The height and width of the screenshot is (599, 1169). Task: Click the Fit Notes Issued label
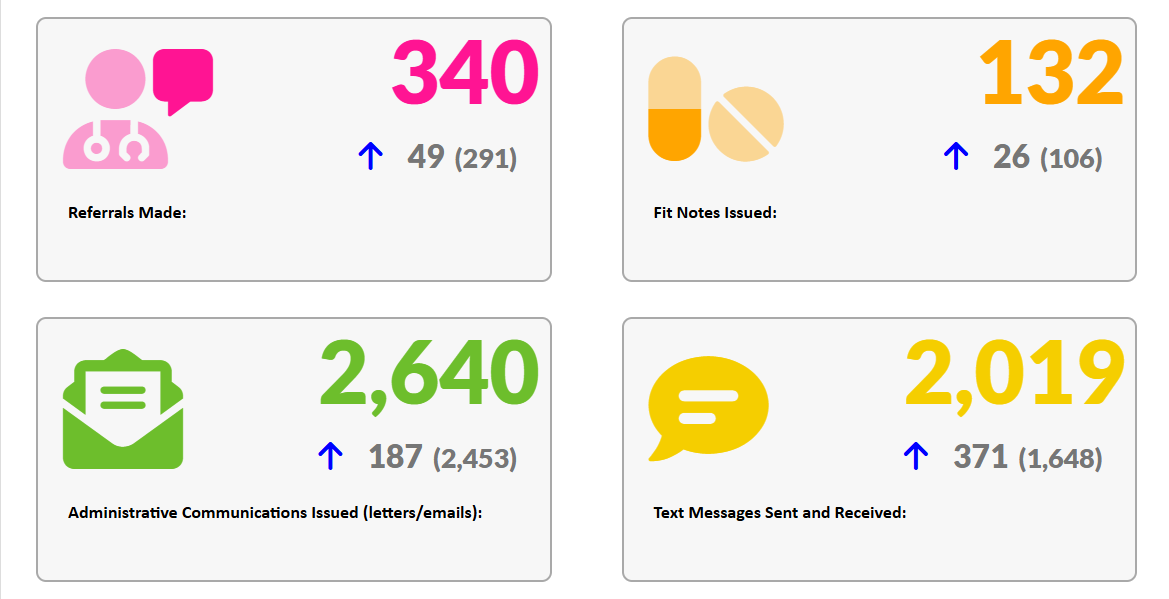tap(715, 213)
